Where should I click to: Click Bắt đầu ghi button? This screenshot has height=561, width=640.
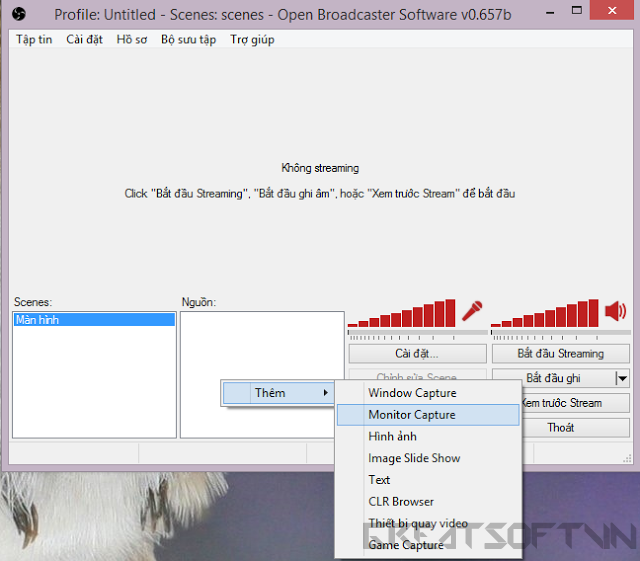point(553,378)
